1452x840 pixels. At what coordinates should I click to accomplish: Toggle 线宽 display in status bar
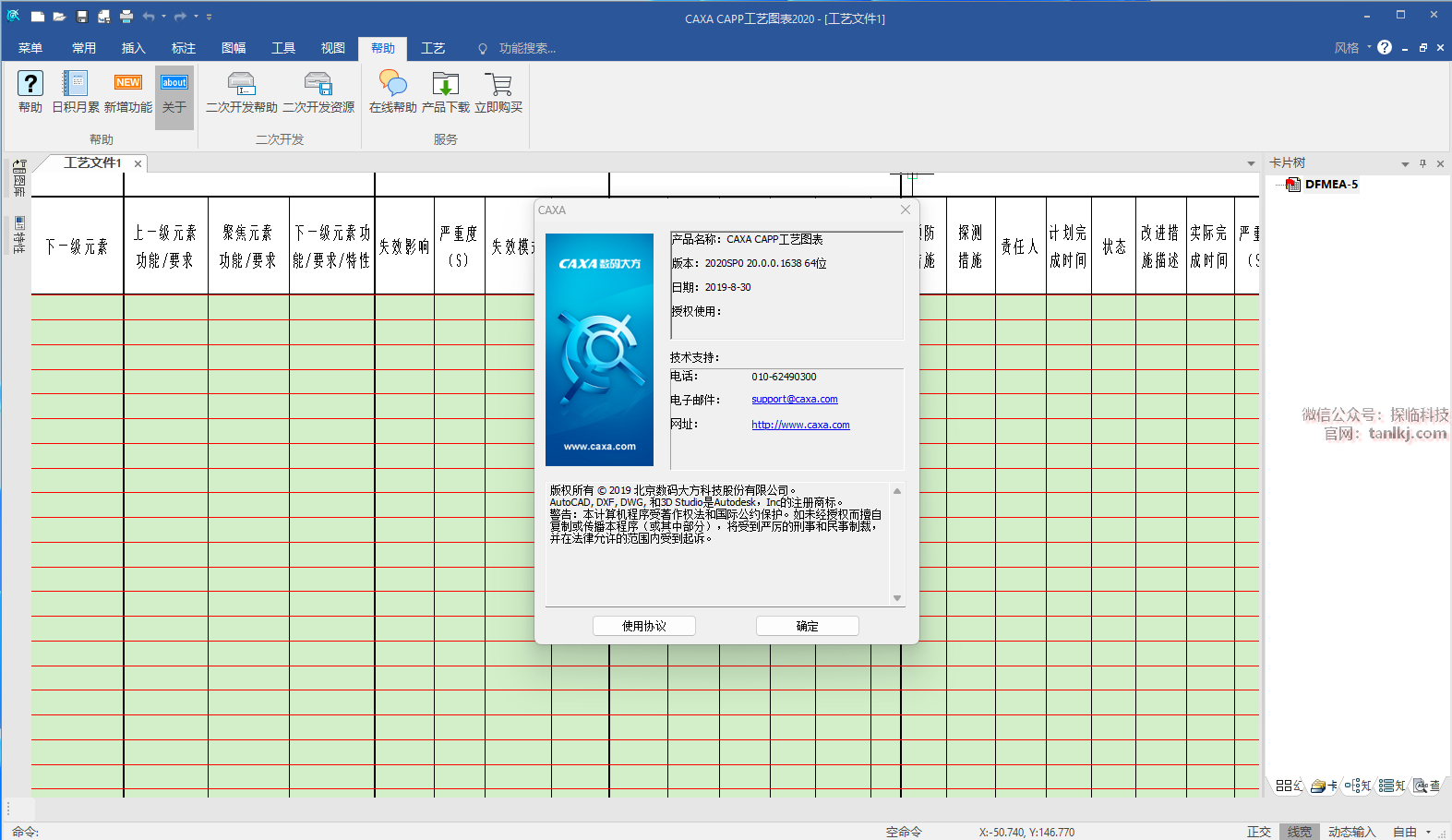(x=1299, y=832)
